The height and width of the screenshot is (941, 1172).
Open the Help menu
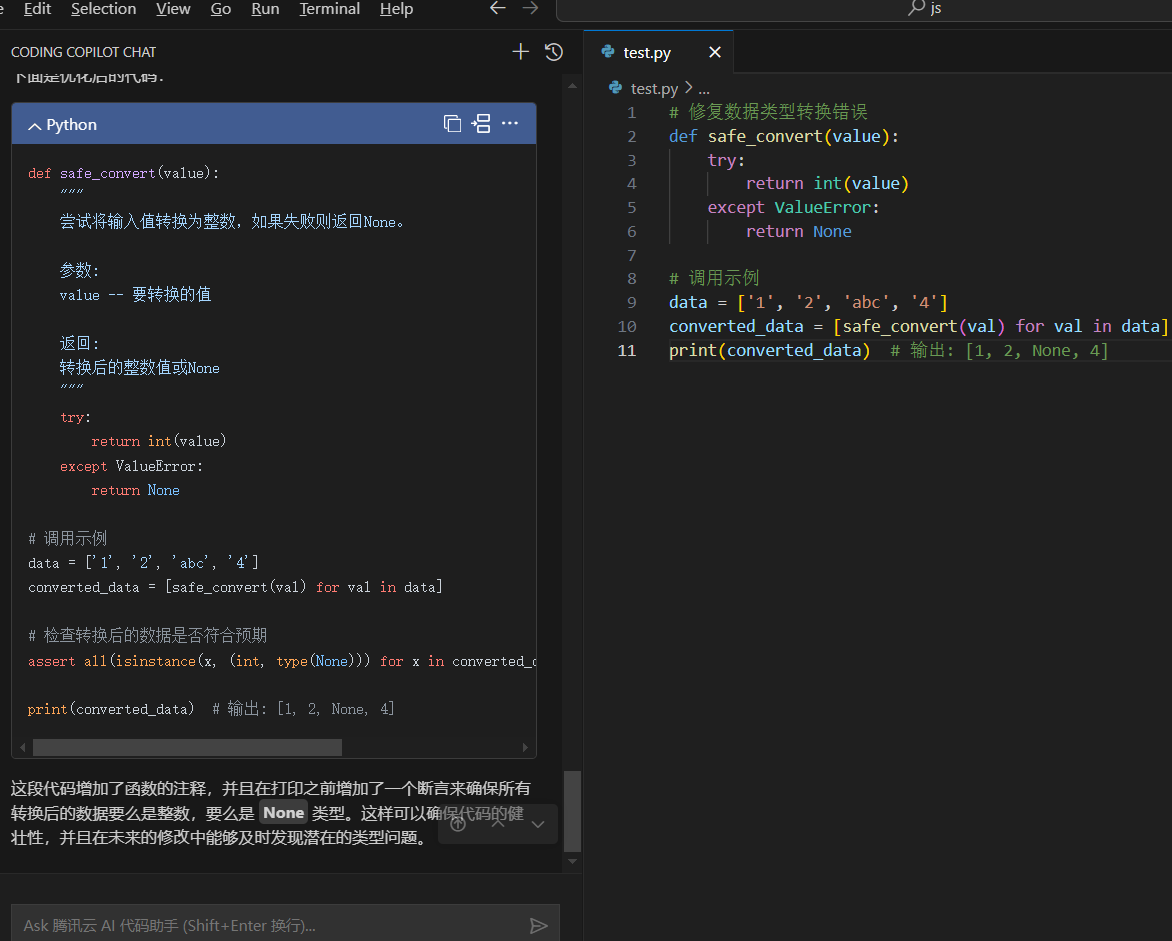point(395,9)
